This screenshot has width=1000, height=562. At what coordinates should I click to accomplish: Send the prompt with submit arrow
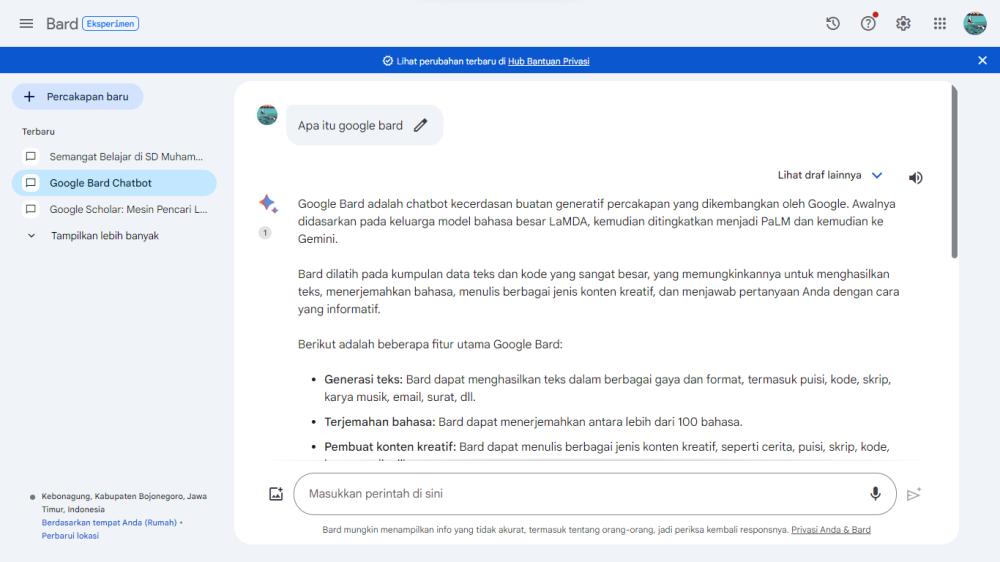[x=914, y=494]
